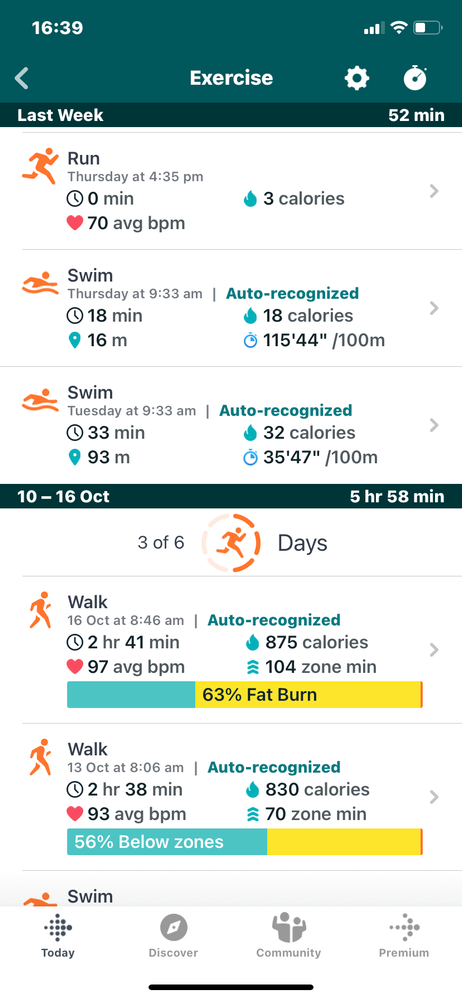Tap the 56% Below zones bar
Image resolution: width=462 pixels, height=999 pixels.
[245, 842]
